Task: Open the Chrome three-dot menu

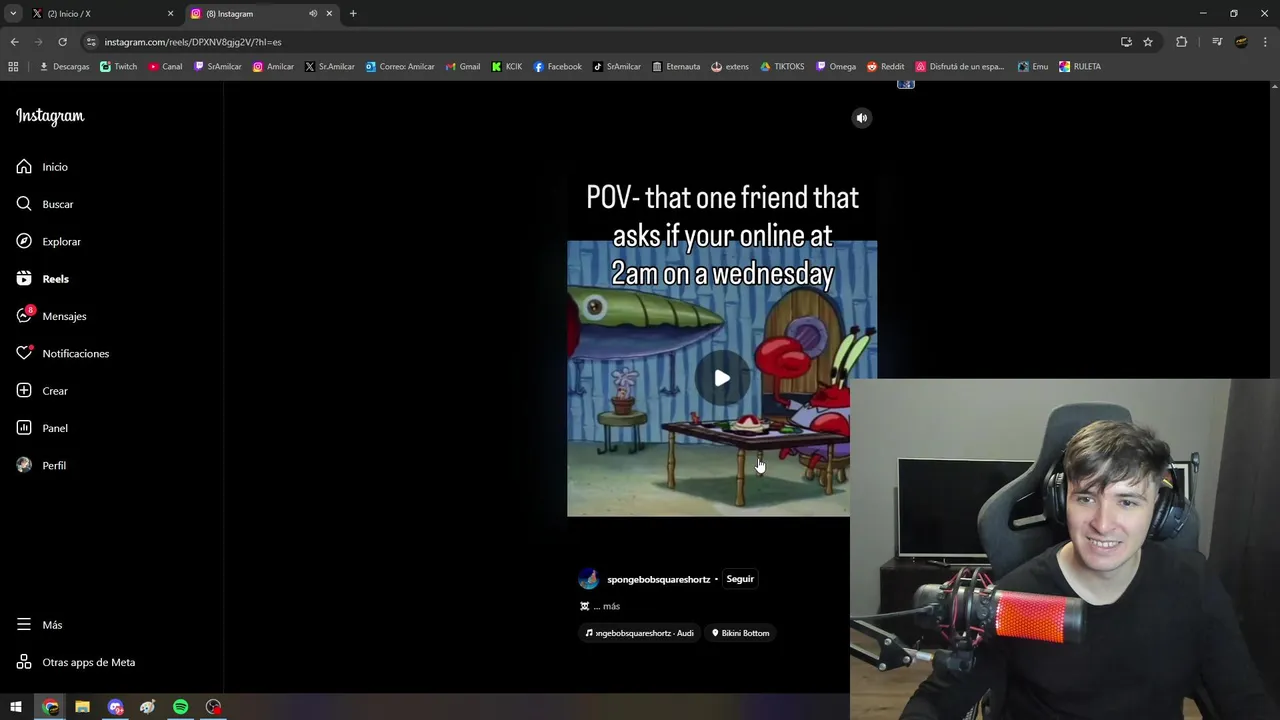Action: [x=1265, y=42]
